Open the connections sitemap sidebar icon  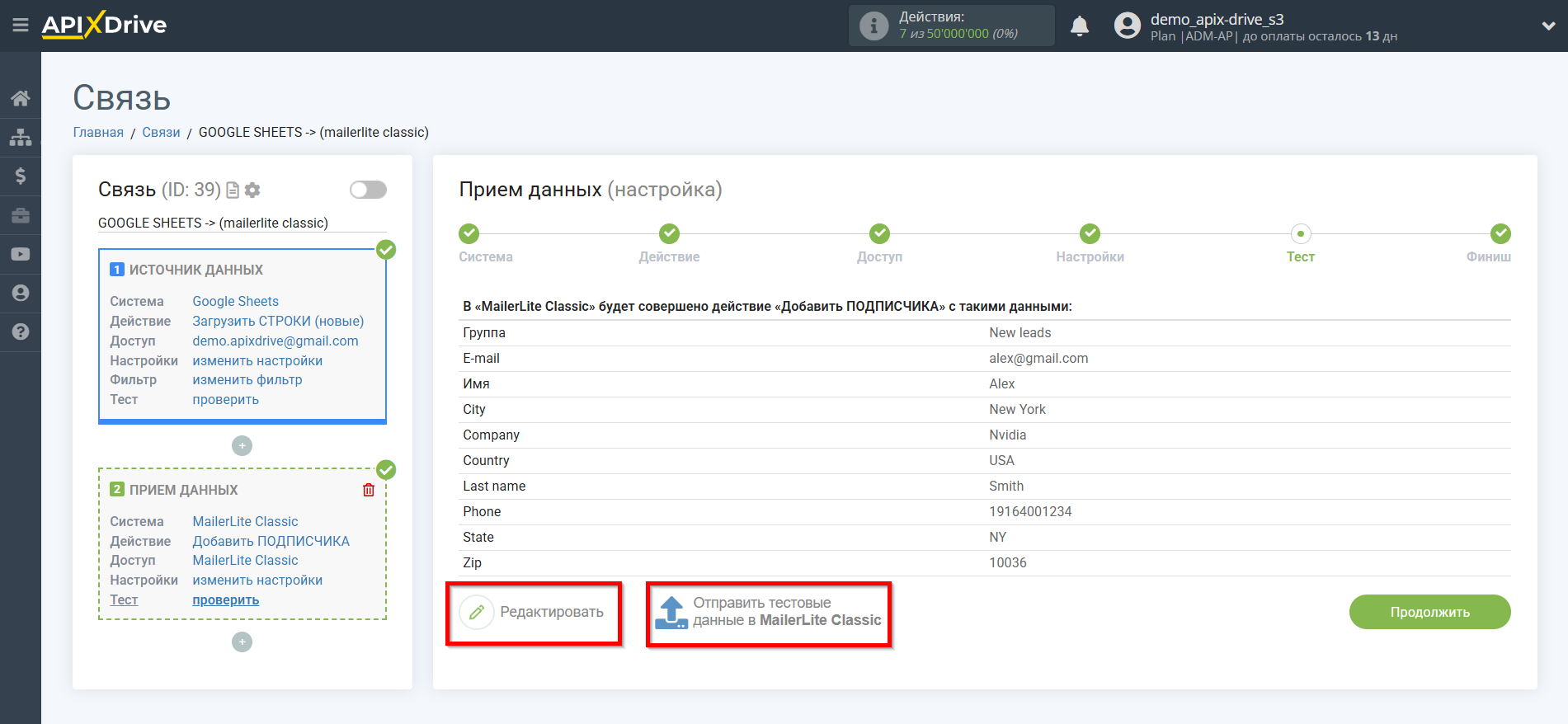pos(21,137)
